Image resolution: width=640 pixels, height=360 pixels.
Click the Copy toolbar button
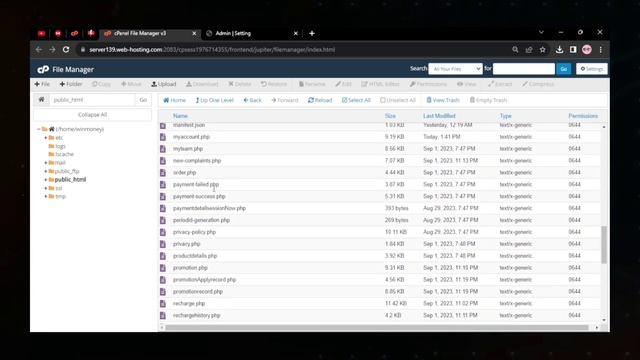point(101,84)
